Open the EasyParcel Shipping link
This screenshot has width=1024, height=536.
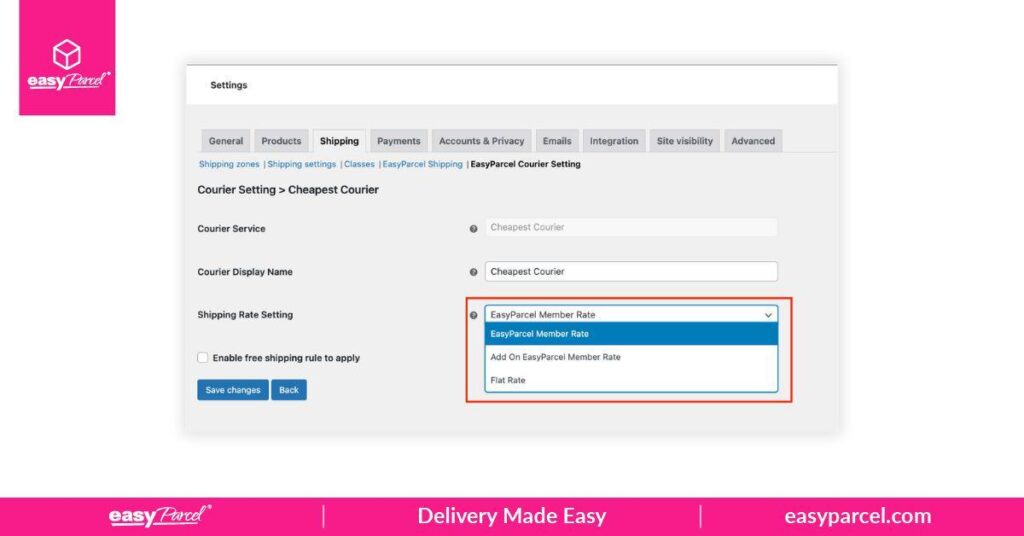click(422, 165)
